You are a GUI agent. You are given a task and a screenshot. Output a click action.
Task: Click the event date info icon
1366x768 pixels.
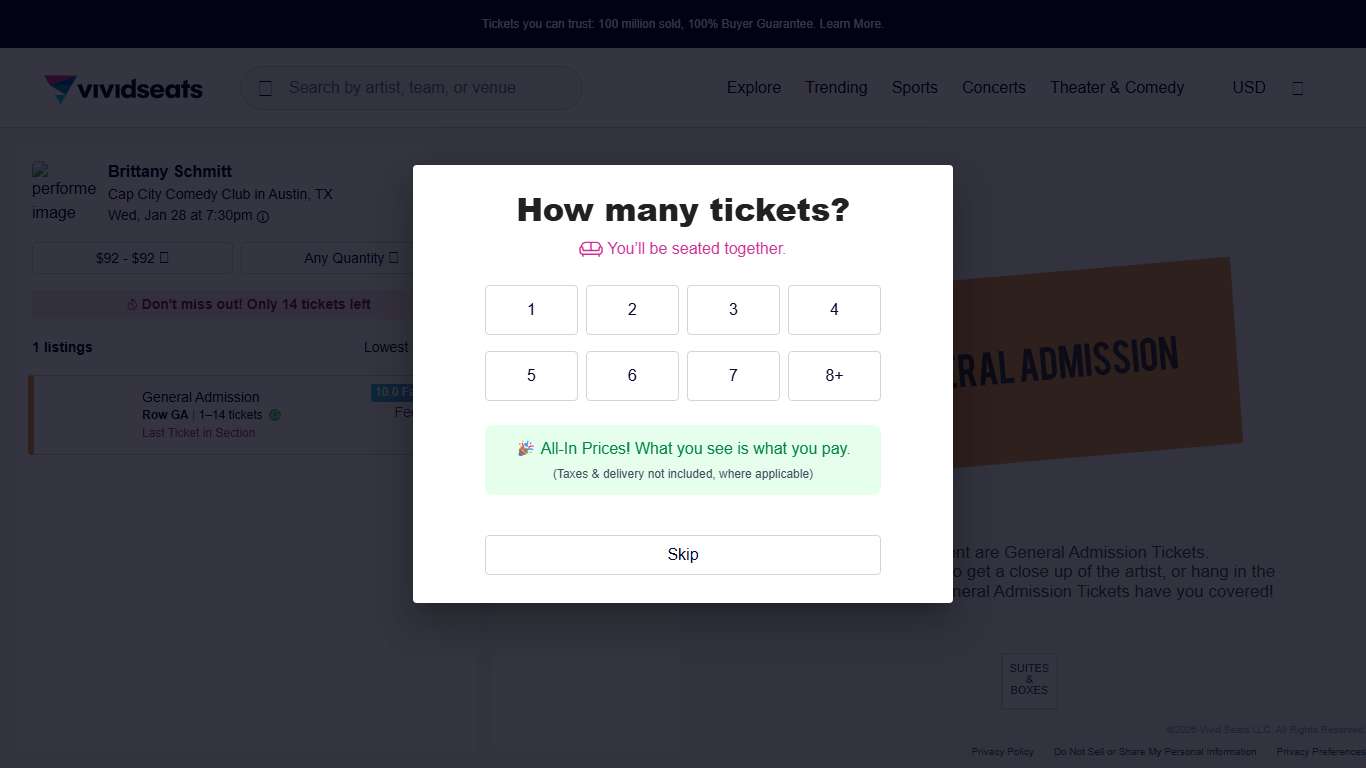pos(263,217)
